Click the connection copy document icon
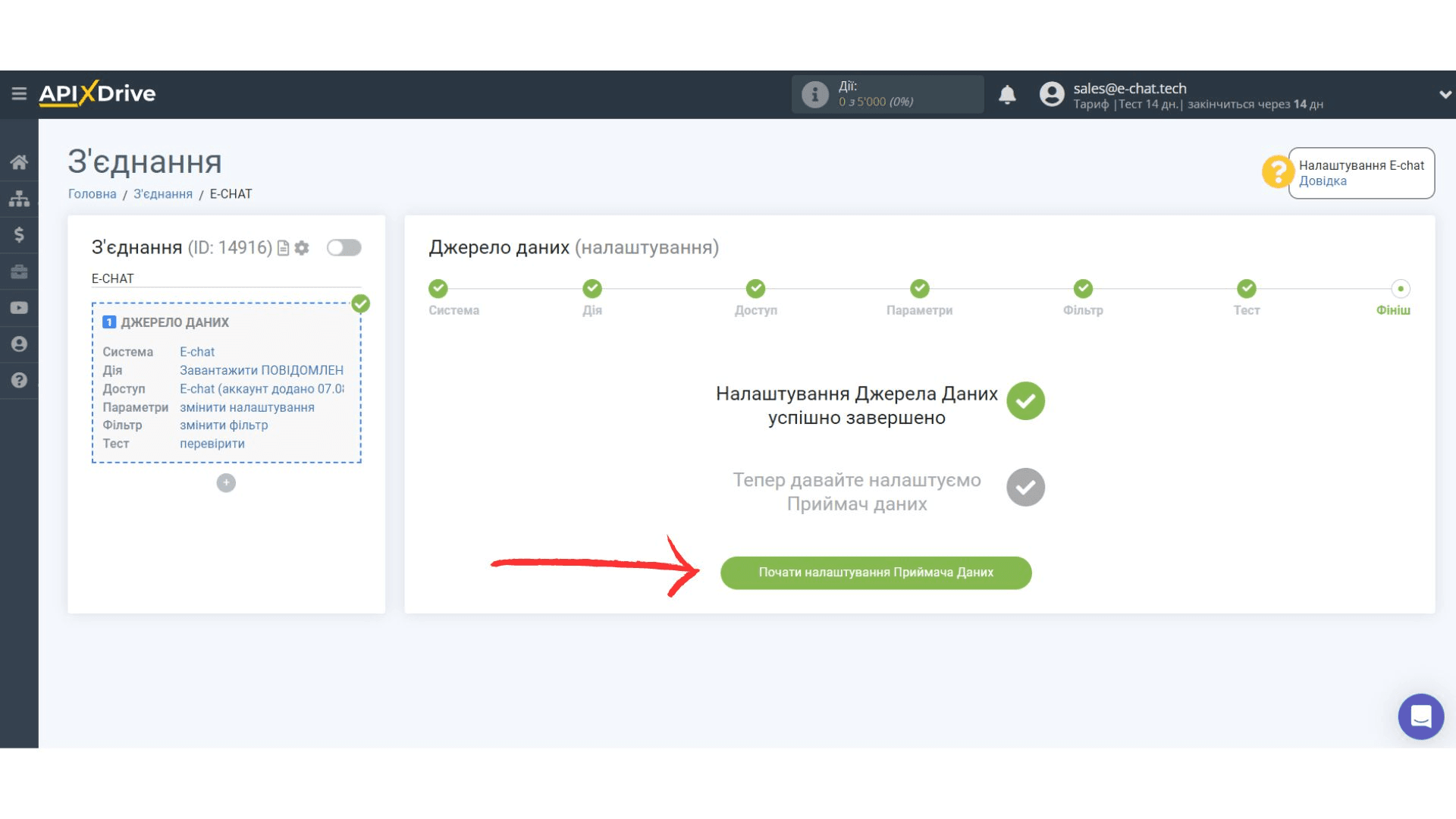Screen dimensions: 1456x819 tap(284, 248)
